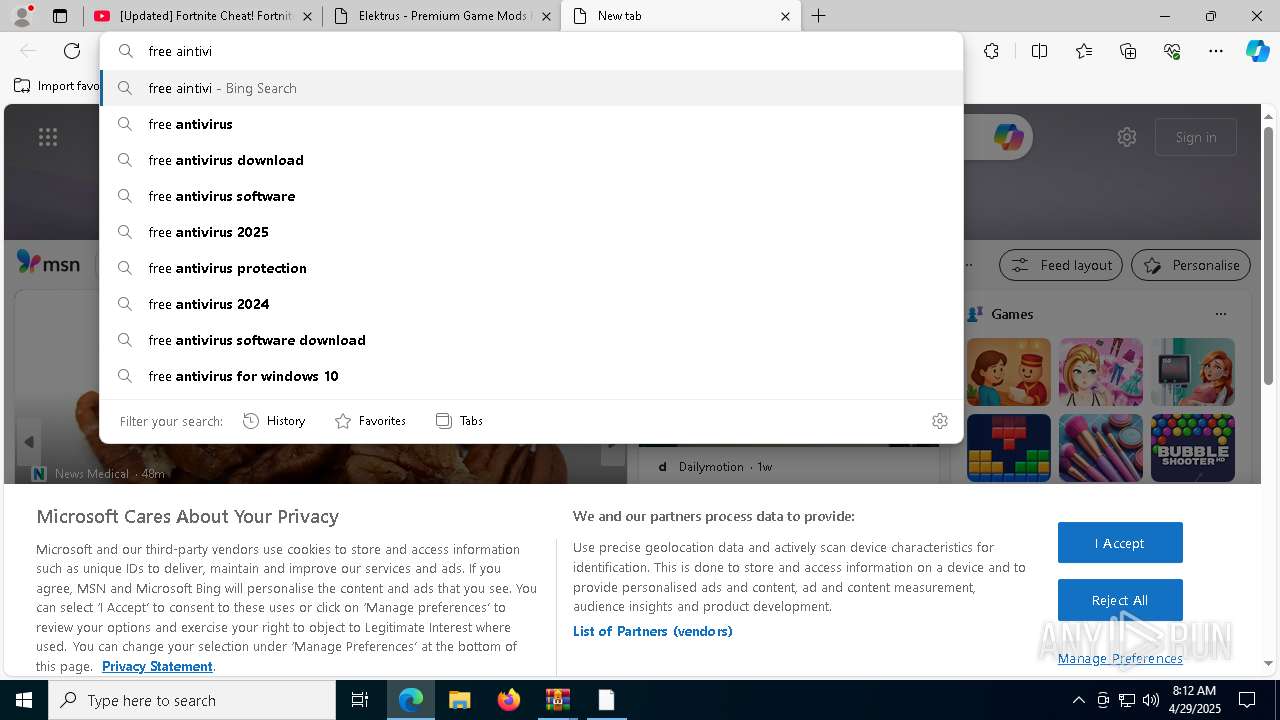
Task: Click the Sign in button
Action: [x=1196, y=137]
